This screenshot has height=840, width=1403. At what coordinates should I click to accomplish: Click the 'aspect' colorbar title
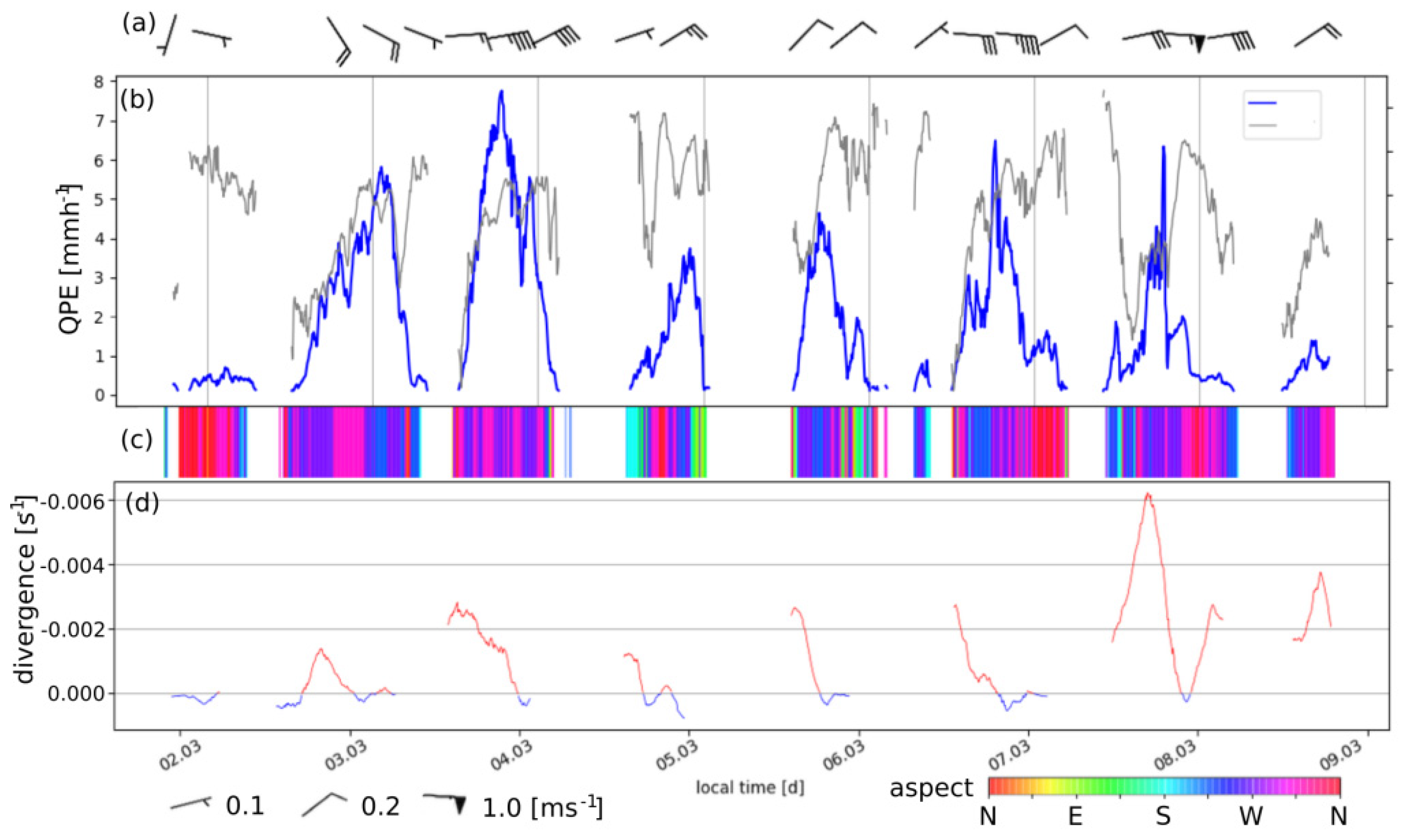tap(931, 788)
